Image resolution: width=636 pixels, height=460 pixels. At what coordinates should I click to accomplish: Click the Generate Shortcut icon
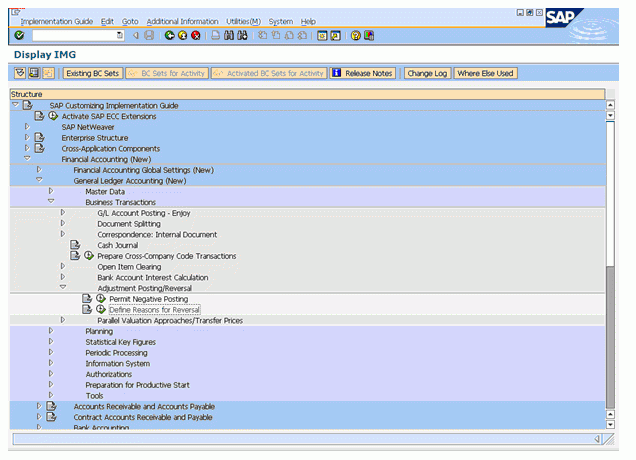(x=335, y=36)
